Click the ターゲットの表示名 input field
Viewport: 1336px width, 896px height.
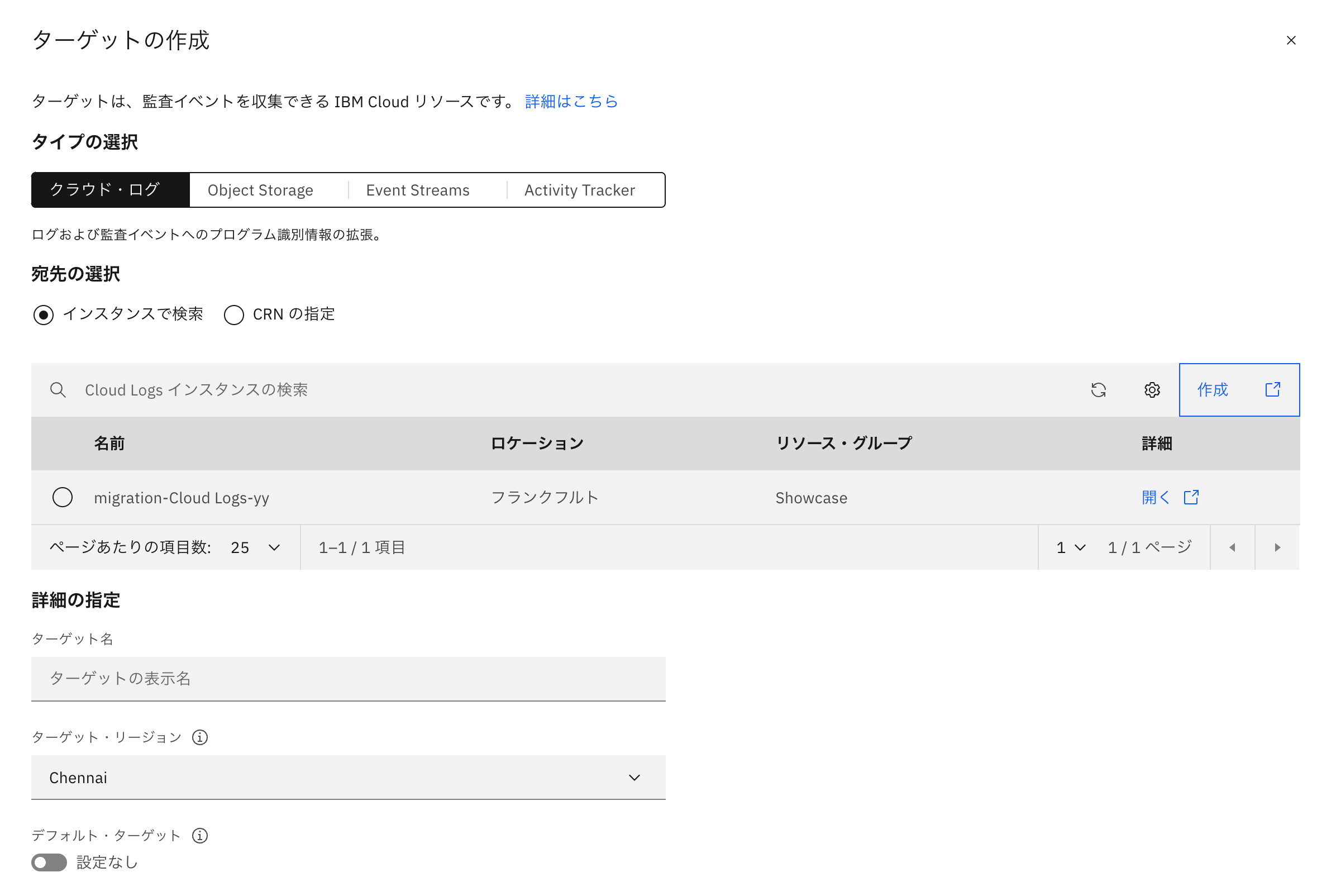(349, 679)
